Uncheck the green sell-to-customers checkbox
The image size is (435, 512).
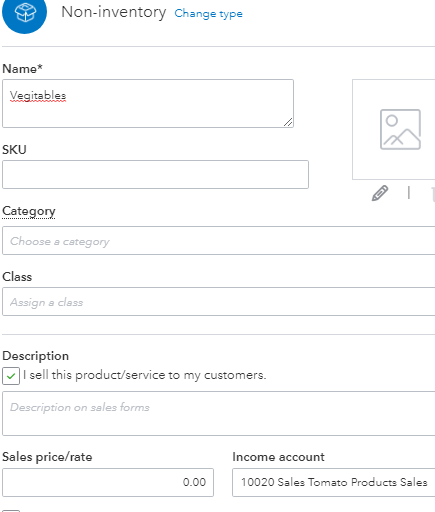pyautogui.click(x=11, y=376)
